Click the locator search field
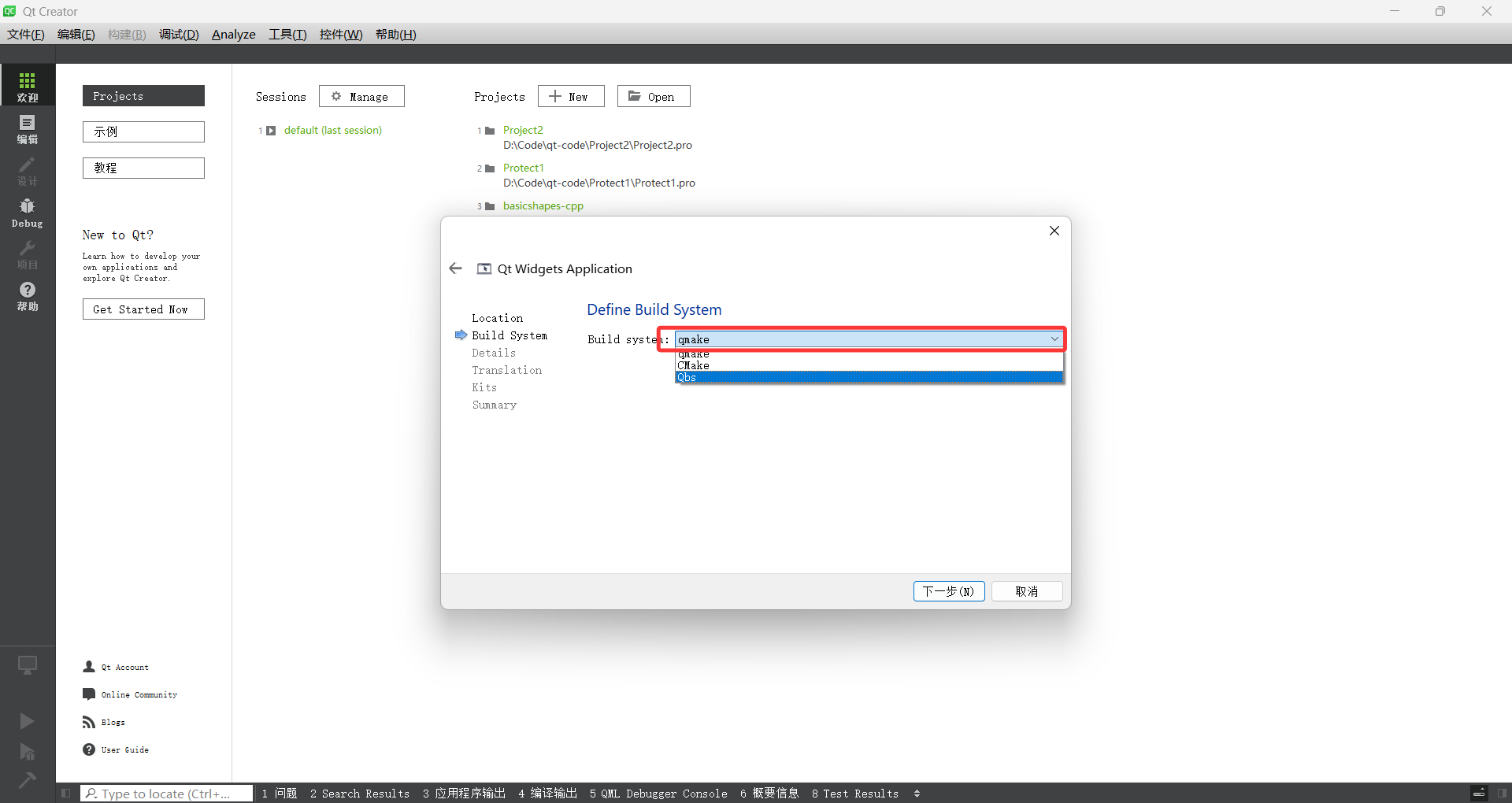The image size is (1512, 803). [x=167, y=794]
